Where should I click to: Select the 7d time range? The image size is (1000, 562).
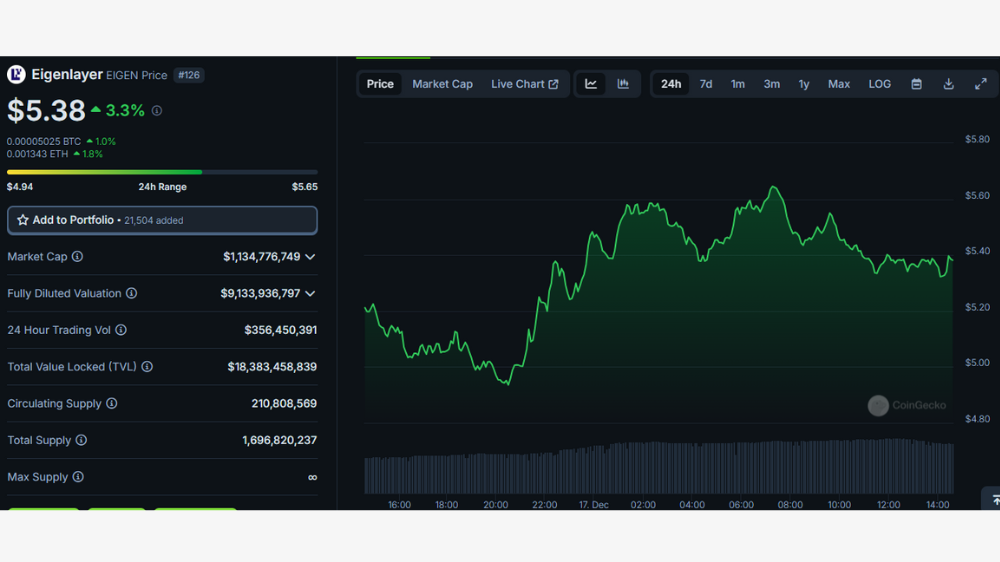pyautogui.click(x=706, y=84)
